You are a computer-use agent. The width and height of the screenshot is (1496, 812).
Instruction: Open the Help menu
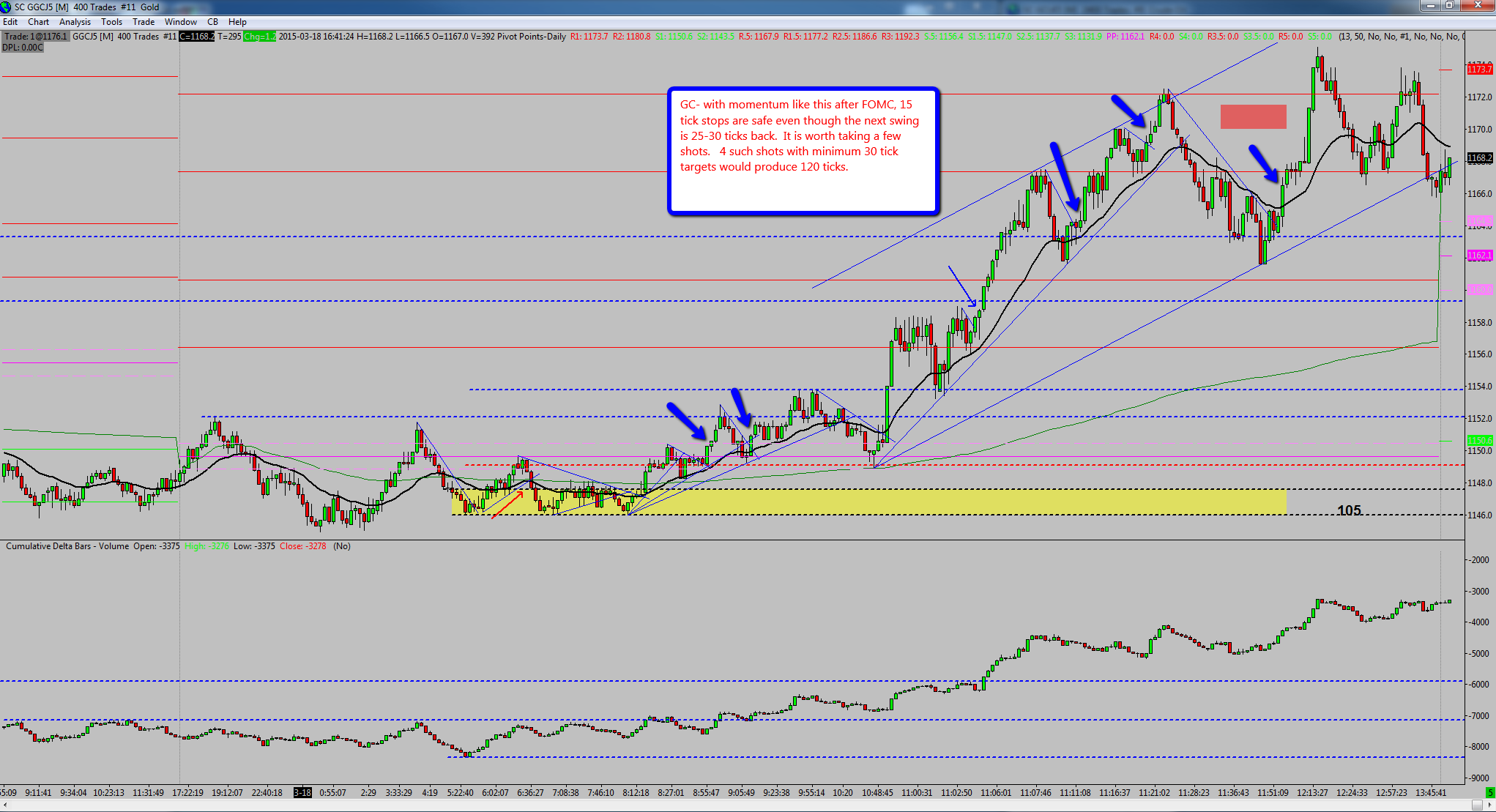click(237, 22)
